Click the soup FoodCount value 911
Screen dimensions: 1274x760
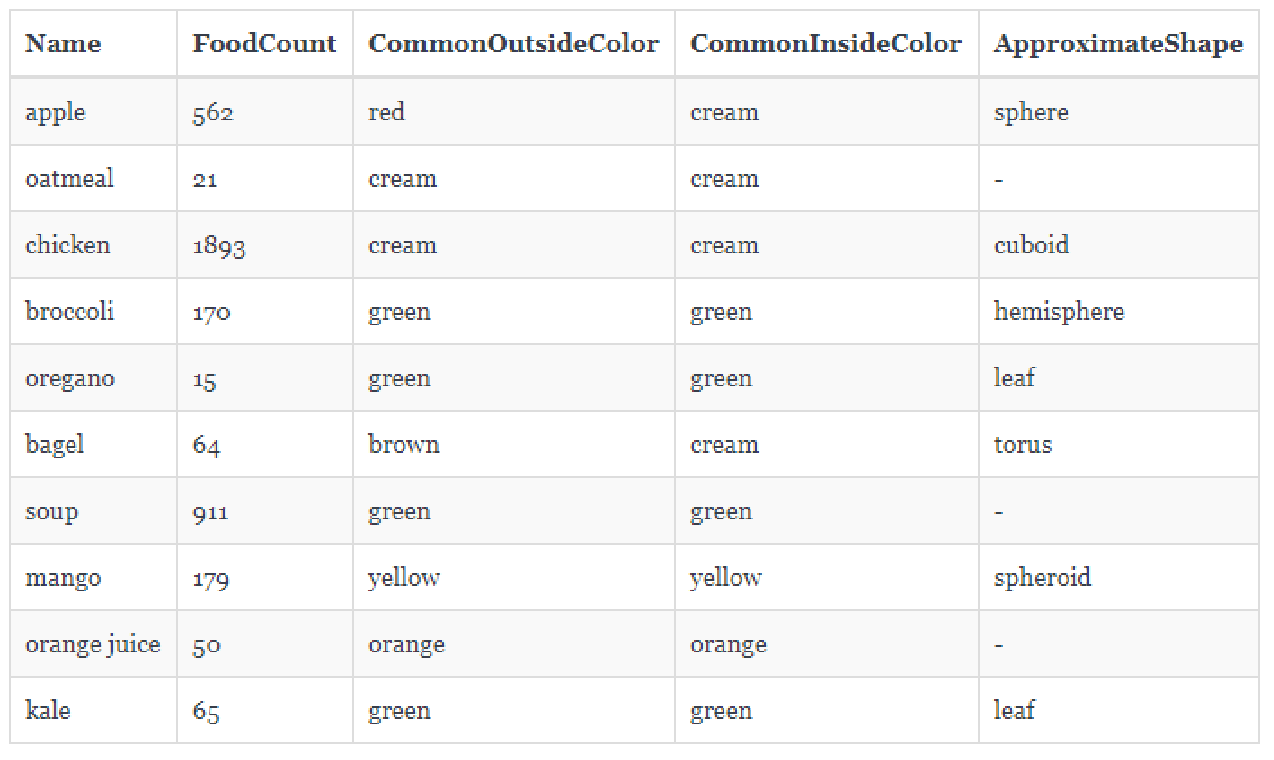click(x=211, y=512)
